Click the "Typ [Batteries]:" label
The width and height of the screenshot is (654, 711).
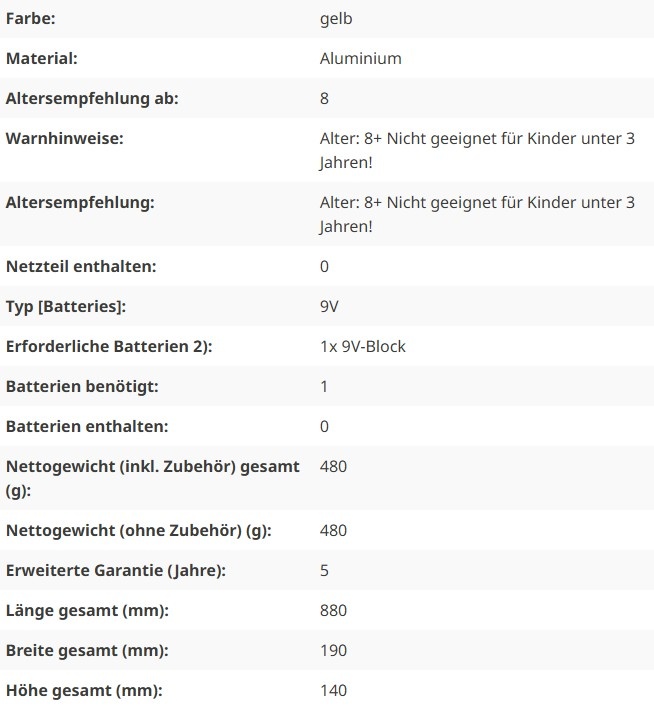(66, 306)
